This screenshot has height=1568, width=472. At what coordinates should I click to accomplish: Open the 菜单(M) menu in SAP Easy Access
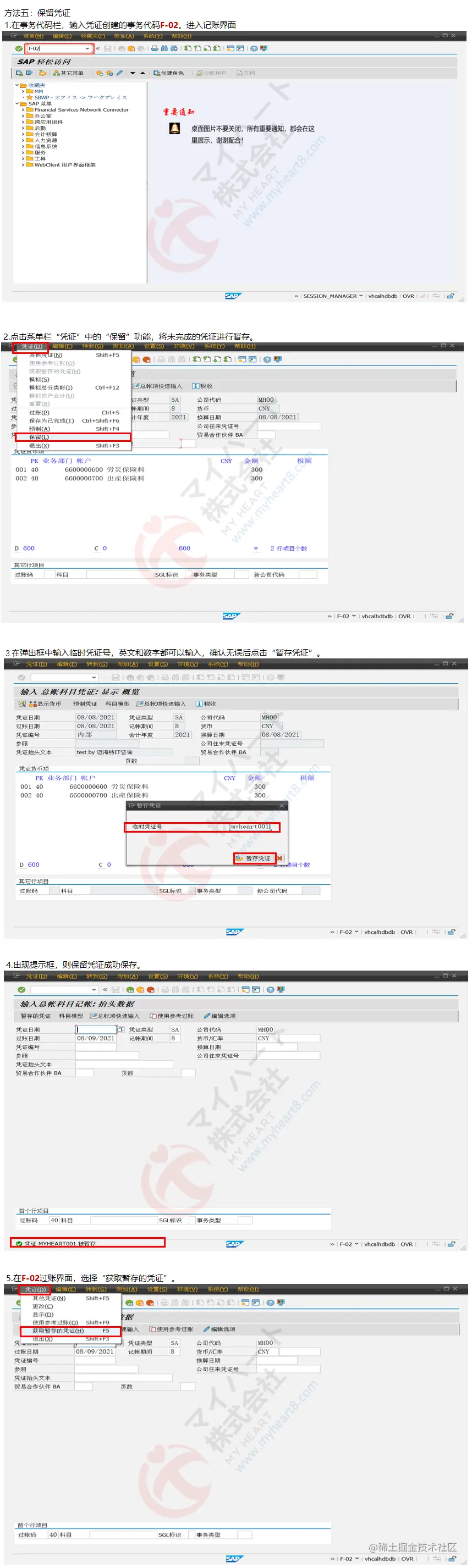(x=33, y=36)
